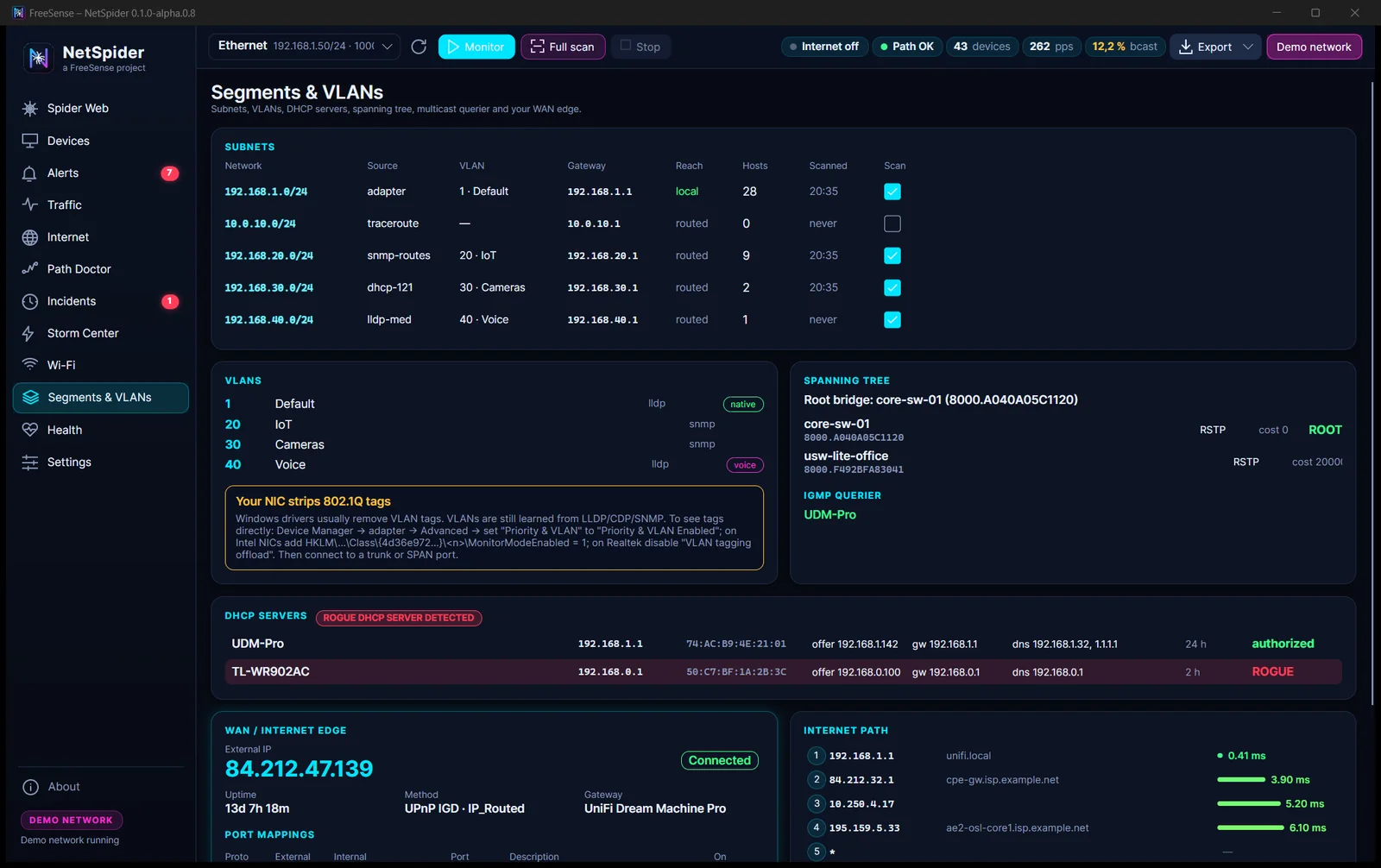Viewport: 1381px width, 868px height.
Task: Click the ROGUE DHCP SERVER DETECTED badge
Action: (x=399, y=618)
